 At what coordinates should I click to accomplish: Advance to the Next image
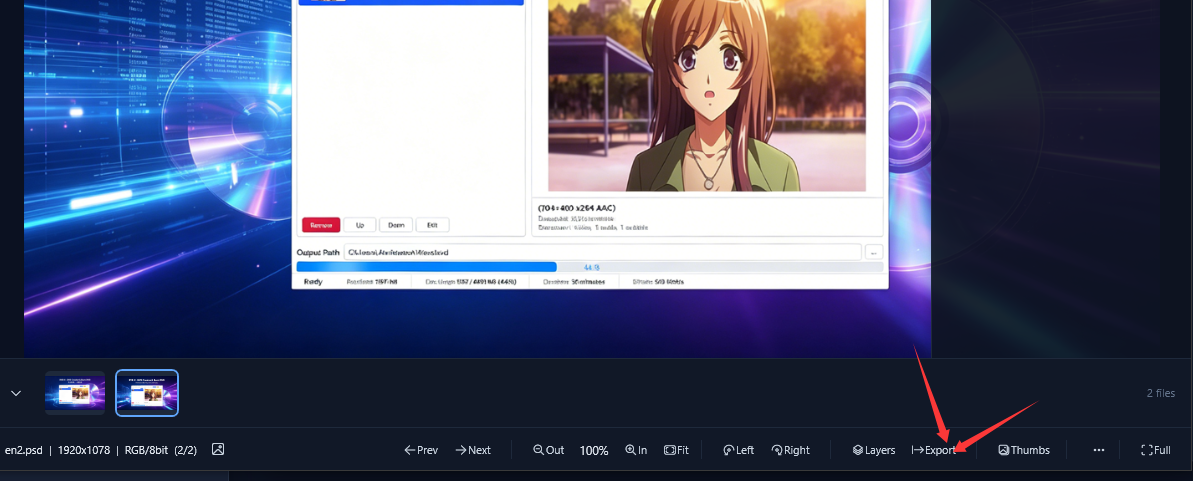click(x=472, y=450)
